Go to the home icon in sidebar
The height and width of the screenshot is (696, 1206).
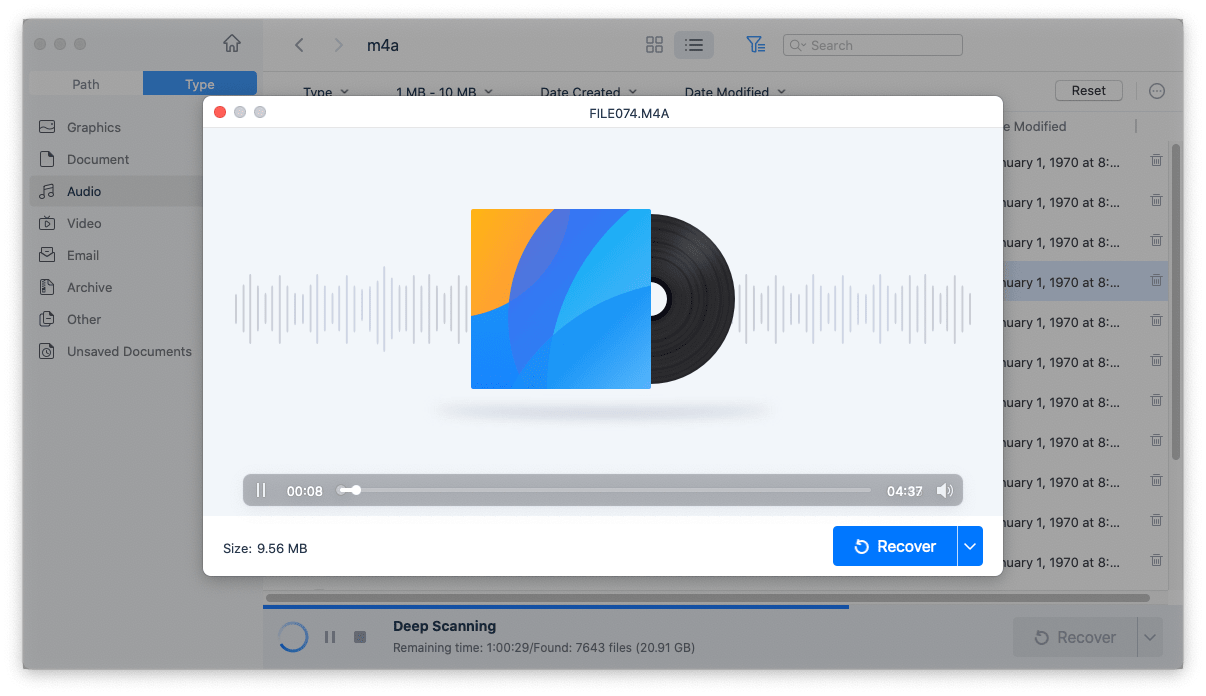point(232,44)
